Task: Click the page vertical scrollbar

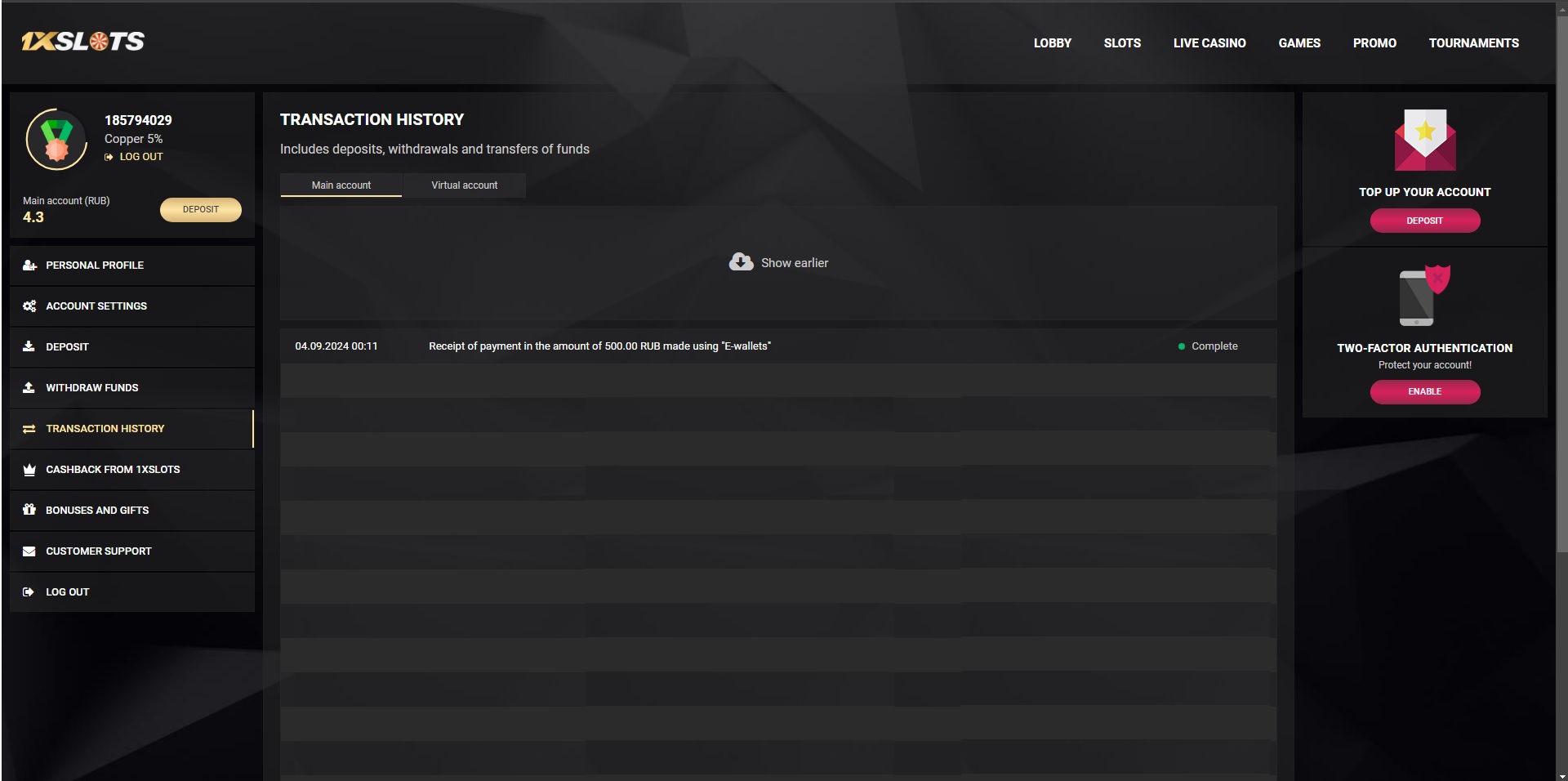Action: pyautogui.click(x=1561, y=327)
